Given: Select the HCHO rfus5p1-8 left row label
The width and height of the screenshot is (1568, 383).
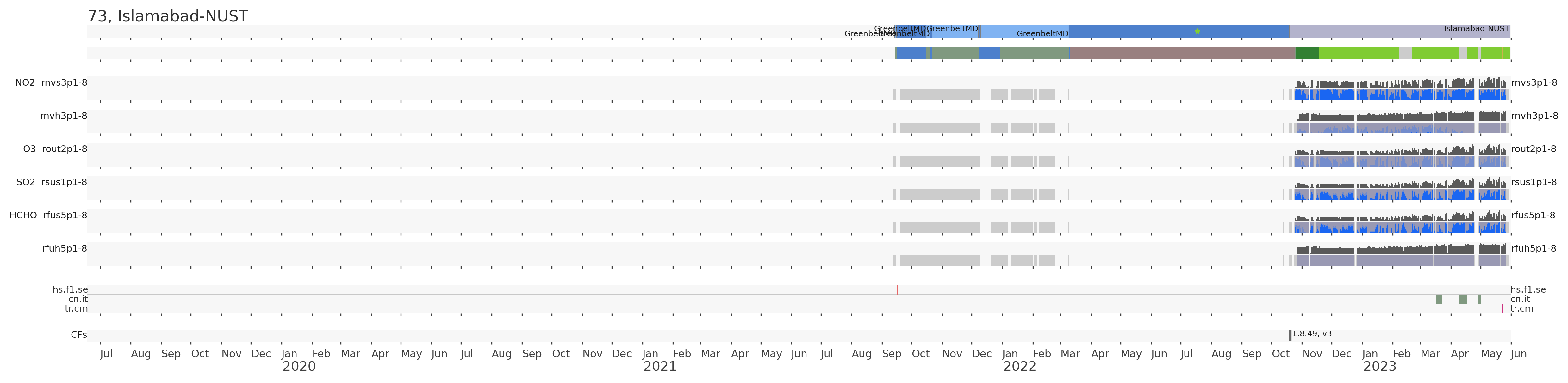Looking at the screenshot, I should click(48, 215).
